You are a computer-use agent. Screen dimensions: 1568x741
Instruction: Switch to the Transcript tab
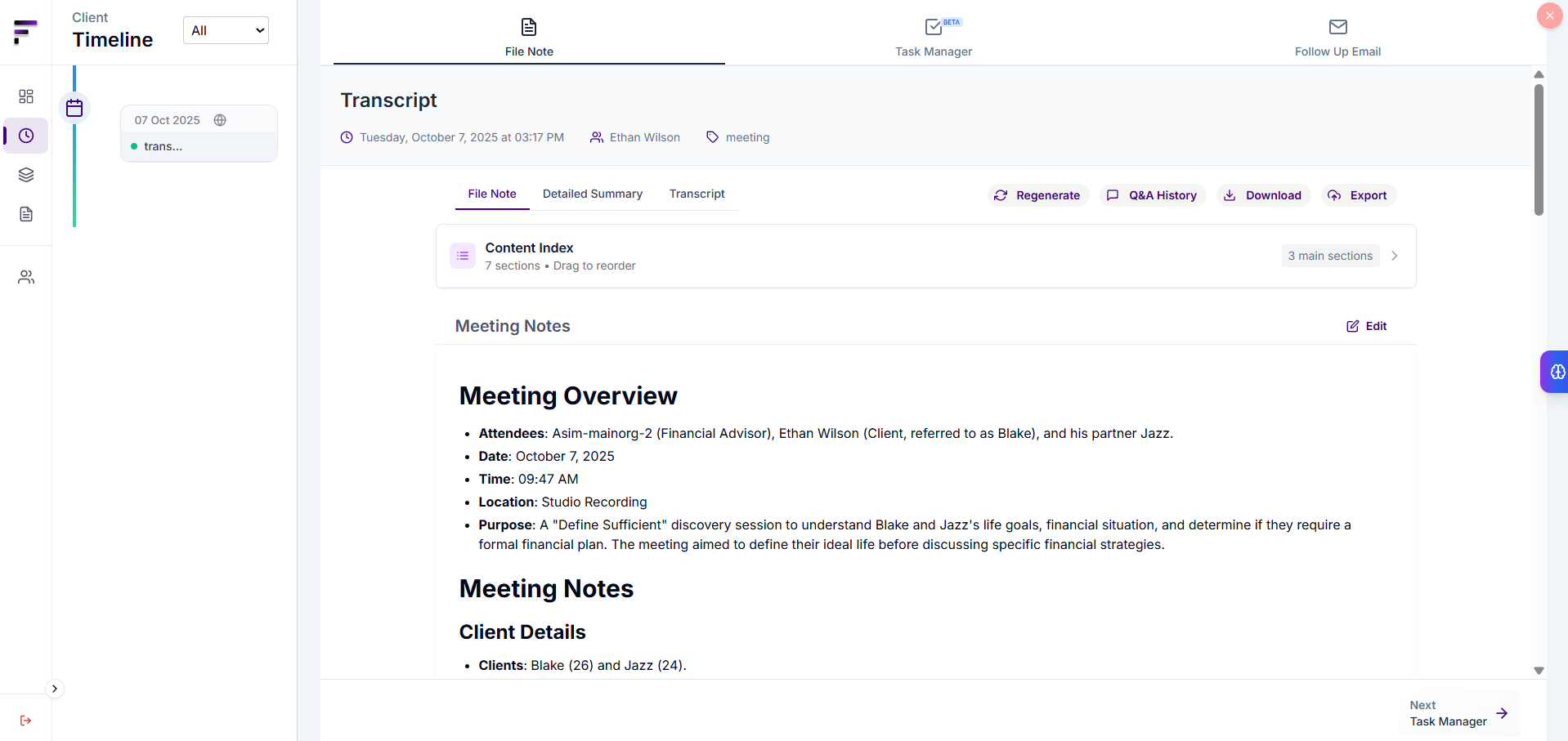697,194
